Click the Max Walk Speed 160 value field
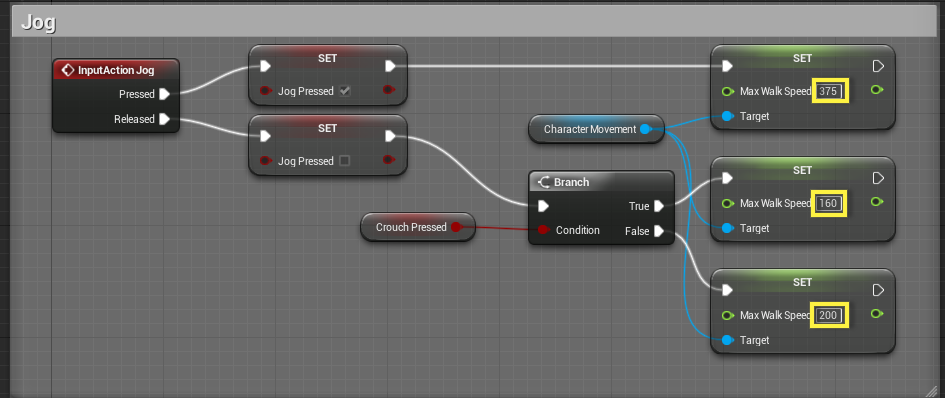Viewport: 945px width, 398px height. pos(829,203)
